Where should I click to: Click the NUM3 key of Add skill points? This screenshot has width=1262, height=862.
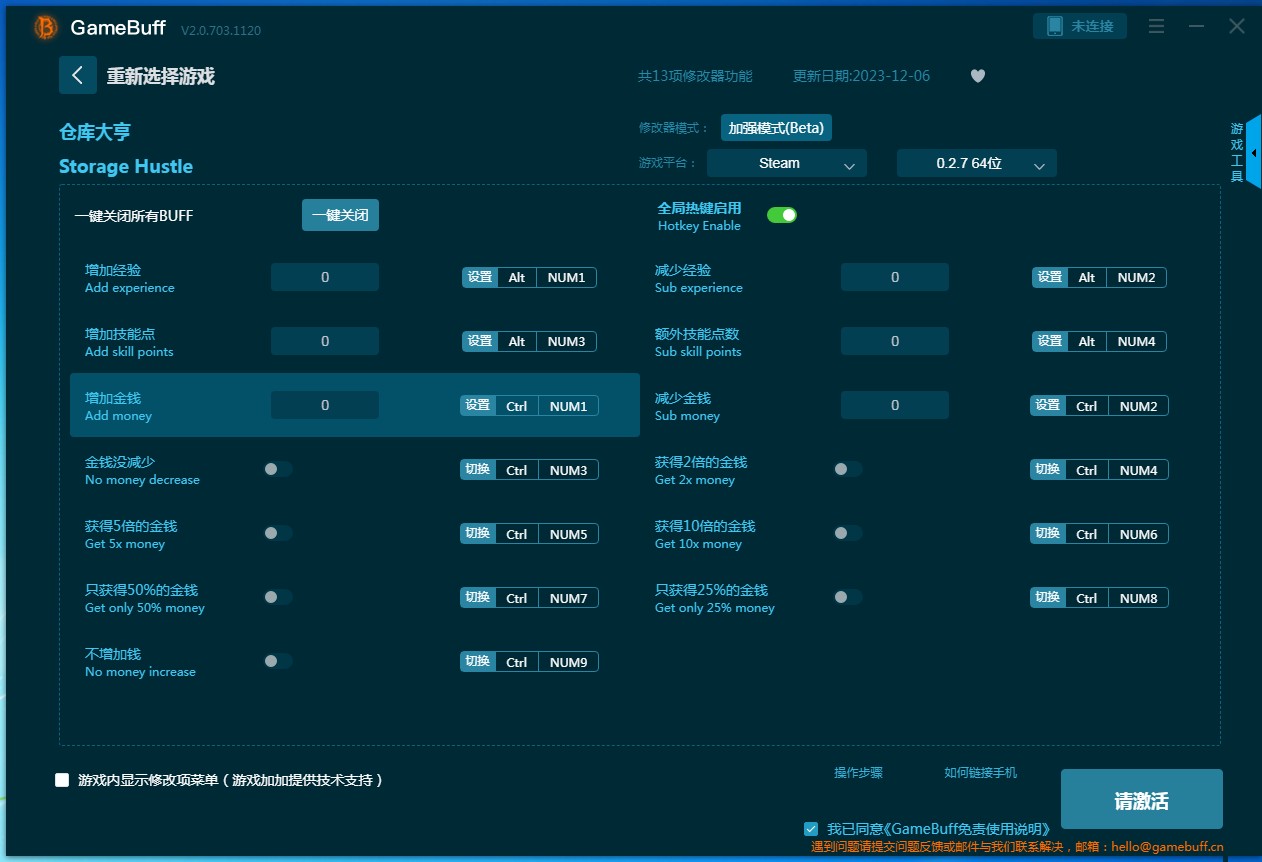[567, 341]
